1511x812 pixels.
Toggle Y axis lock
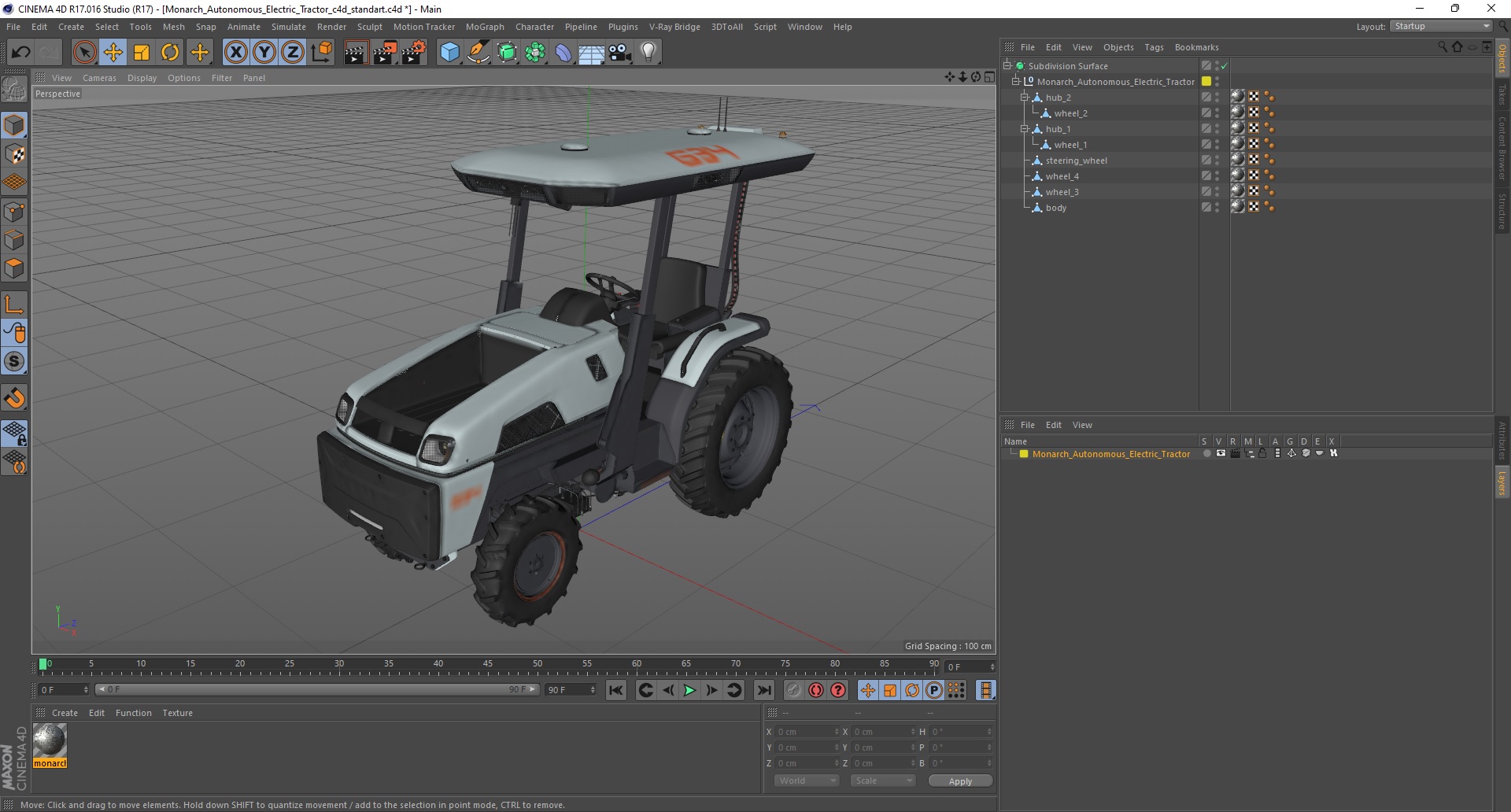(x=264, y=53)
